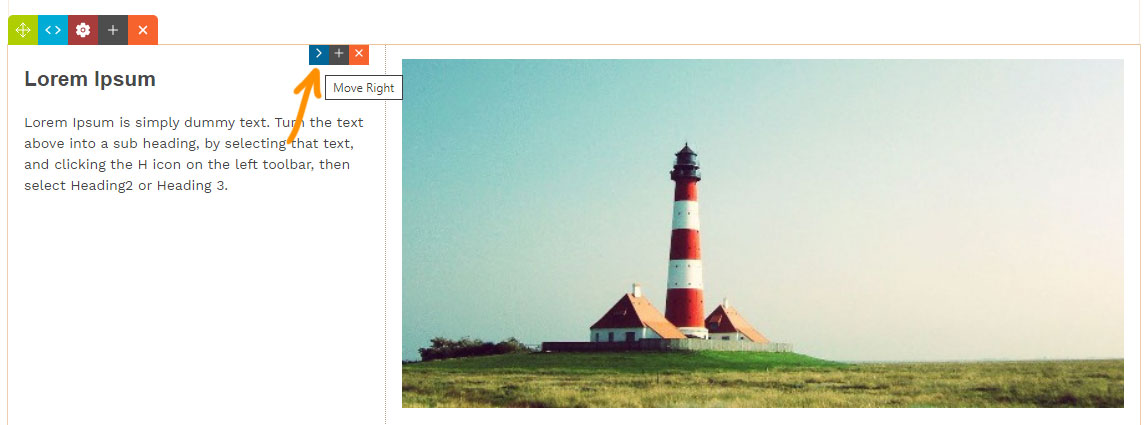The height and width of the screenshot is (425, 1144).
Task: Open row settings with the gear icon
Action: pyautogui.click(x=82, y=30)
